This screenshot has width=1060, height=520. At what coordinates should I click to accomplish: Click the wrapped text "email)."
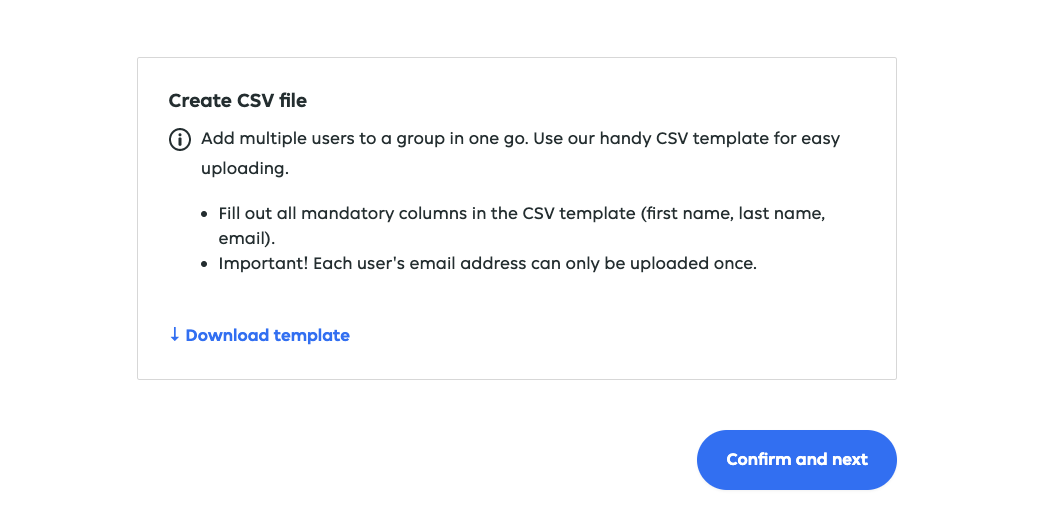tap(247, 239)
